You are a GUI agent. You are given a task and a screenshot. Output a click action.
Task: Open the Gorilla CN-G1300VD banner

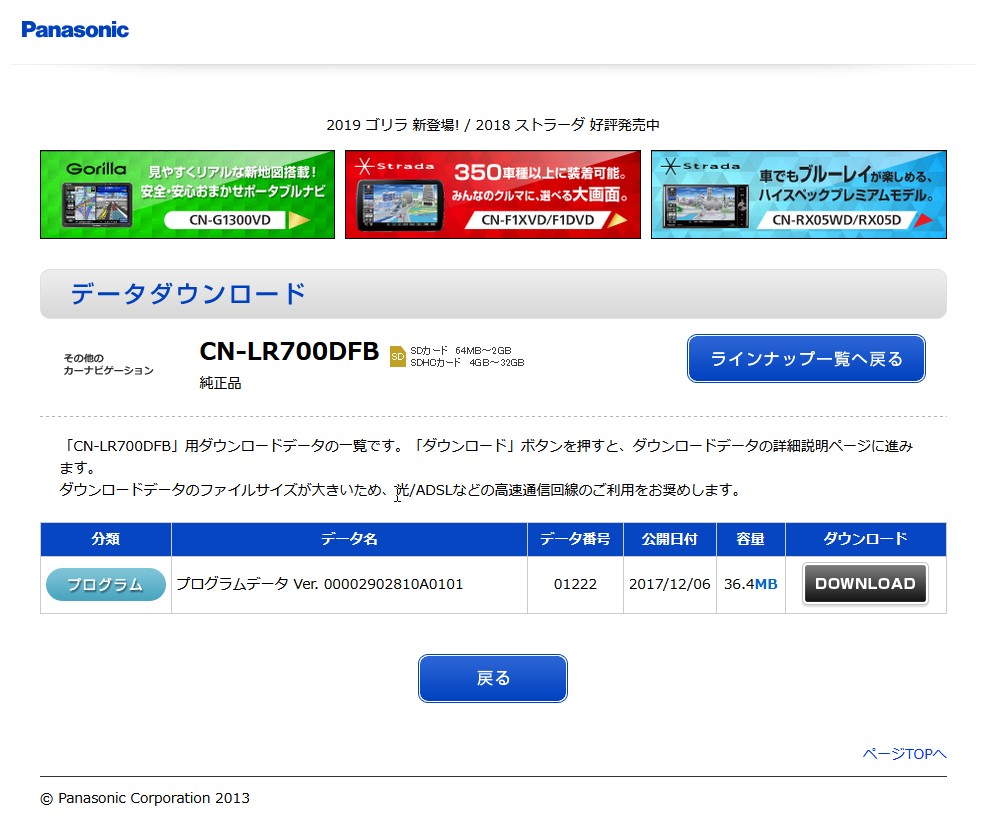(188, 194)
